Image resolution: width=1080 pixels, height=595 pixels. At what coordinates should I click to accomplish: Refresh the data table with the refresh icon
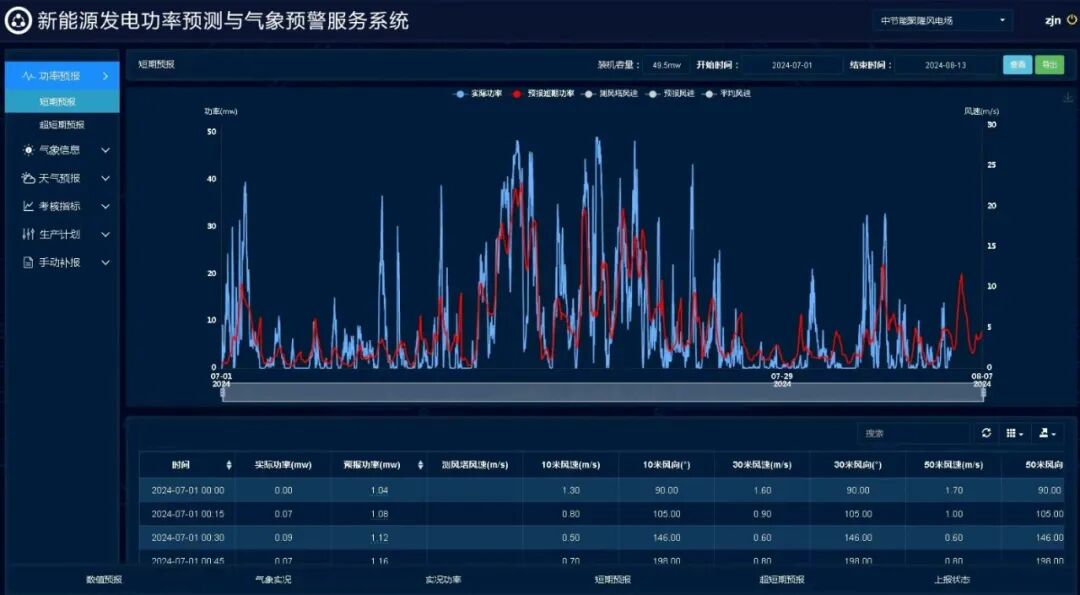click(x=985, y=433)
